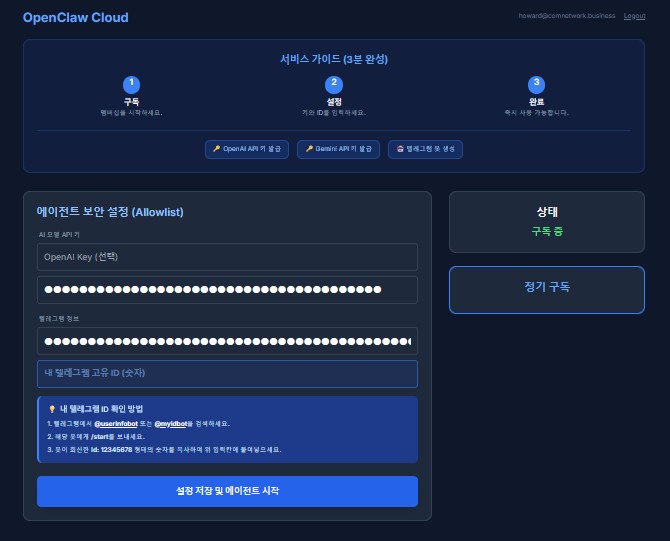This screenshot has width=670, height=541.
Task: Click the 구독 중 status text
Action: [x=547, y=231]
